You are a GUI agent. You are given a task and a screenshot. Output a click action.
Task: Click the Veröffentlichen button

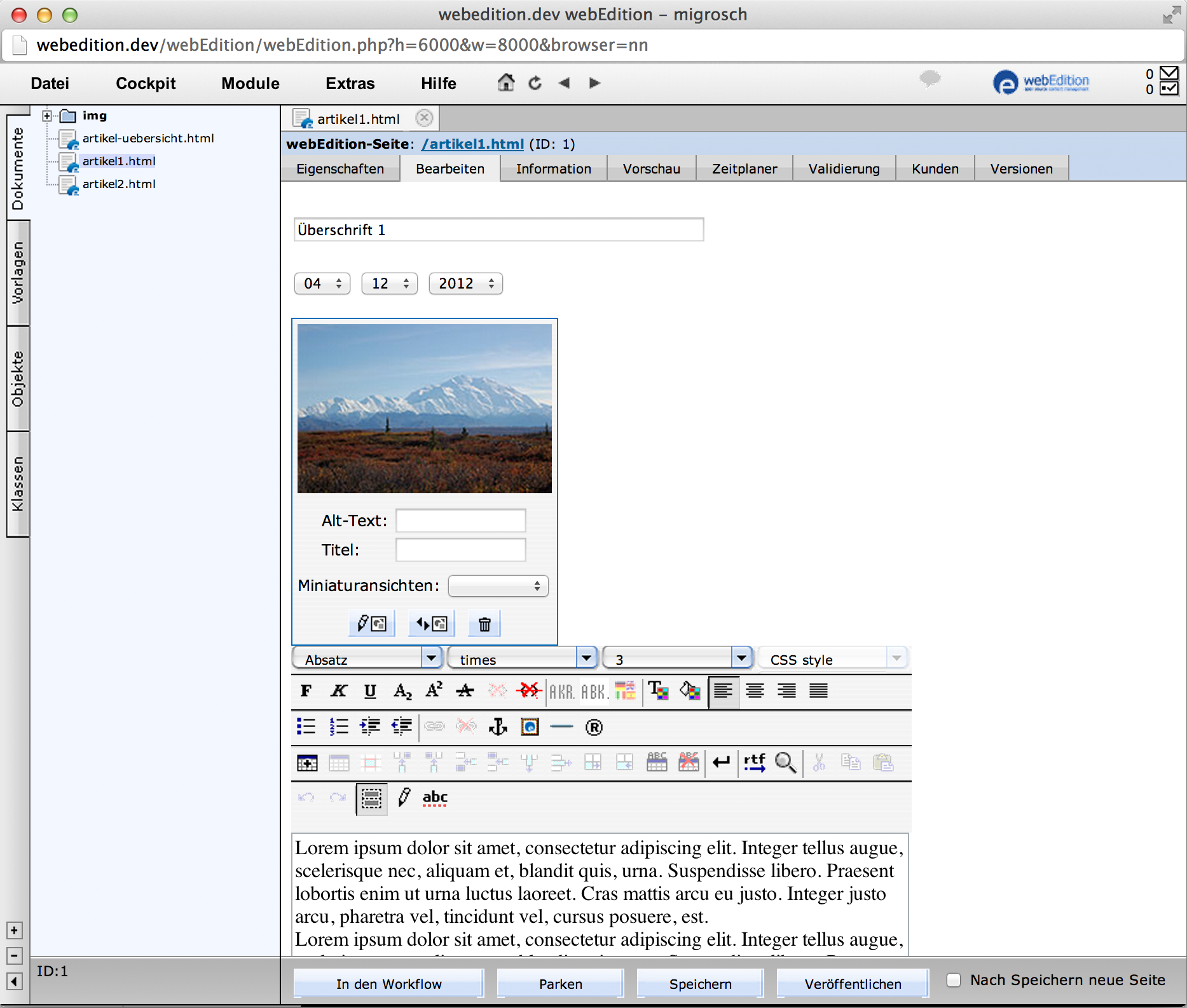pos(853,984)
